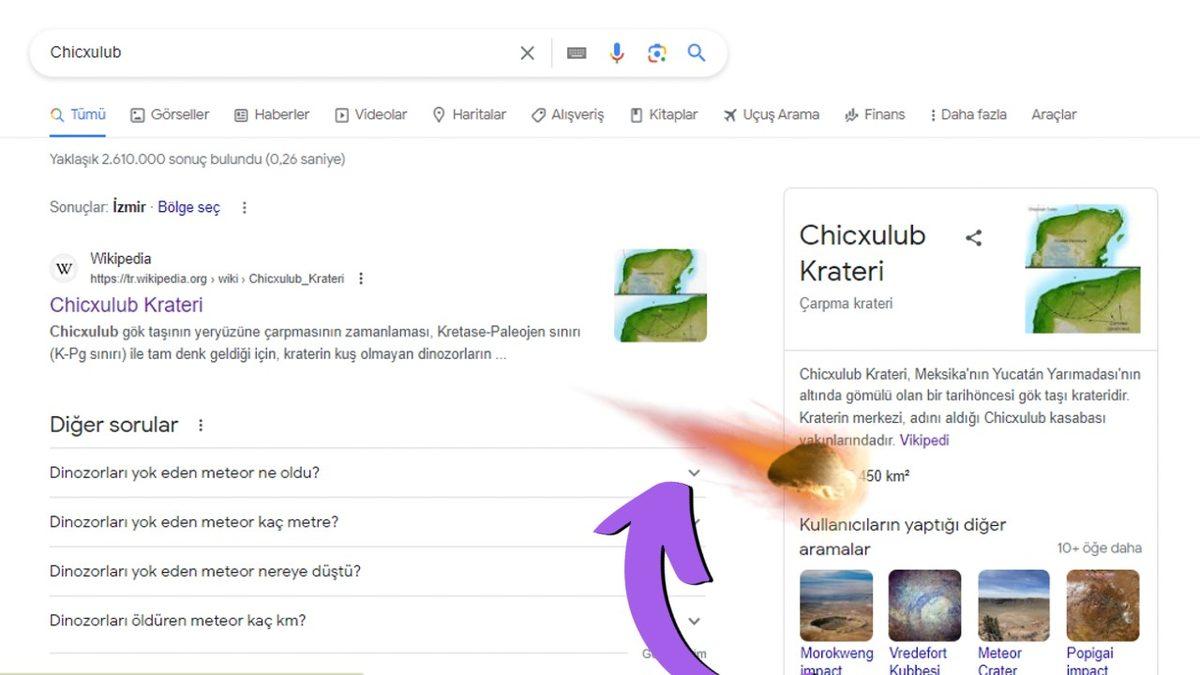Switch to the Haberler tab
This screenshot has width=1200, height=675.
click(272, 114)
